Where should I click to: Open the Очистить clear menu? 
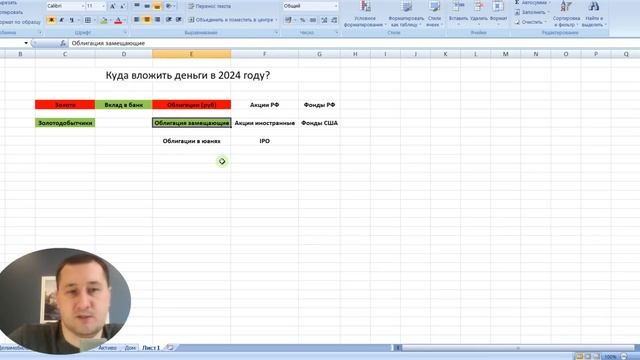[530, 22]
